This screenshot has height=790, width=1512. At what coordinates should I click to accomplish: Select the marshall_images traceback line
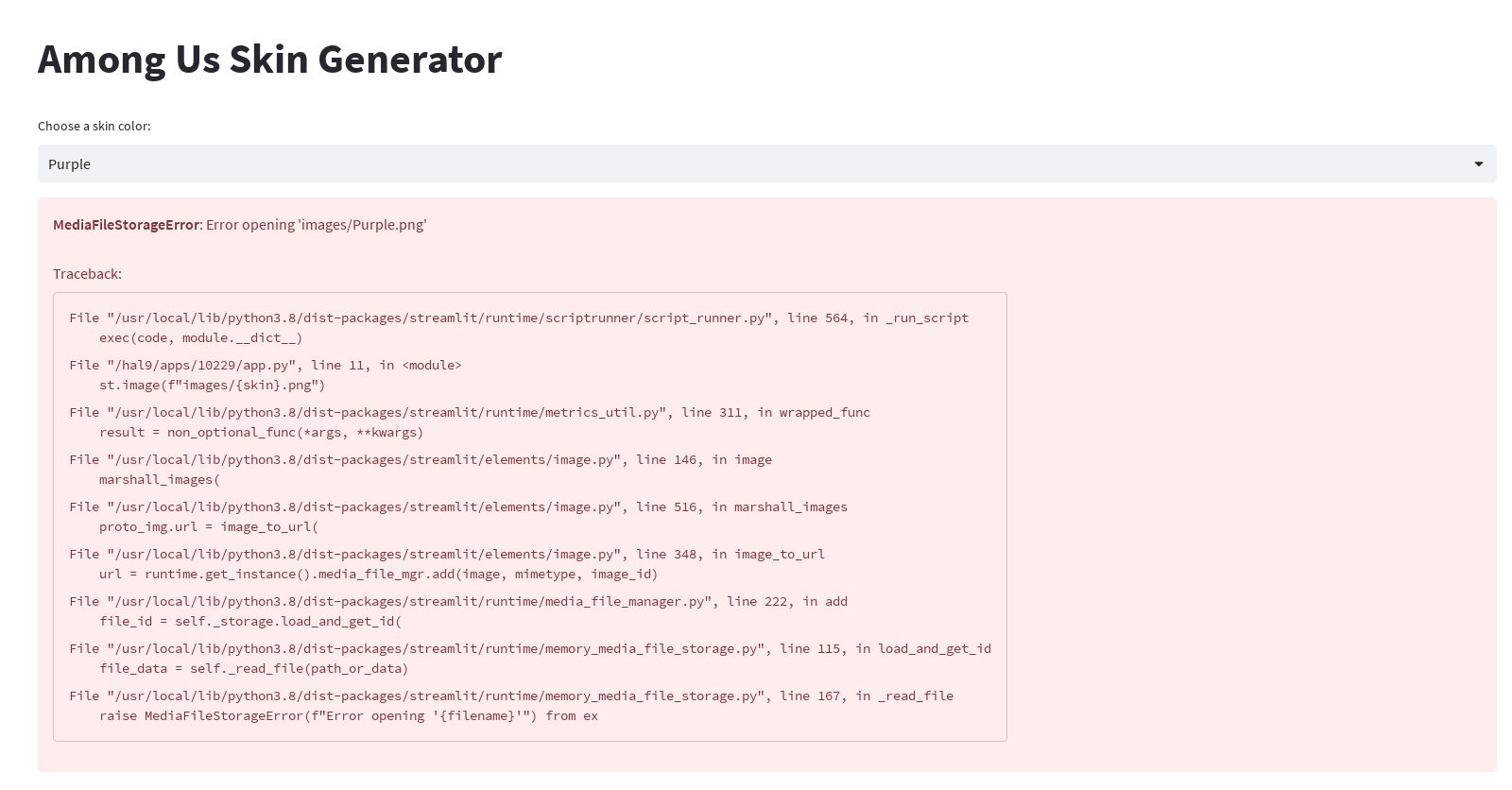coord(458,507)
